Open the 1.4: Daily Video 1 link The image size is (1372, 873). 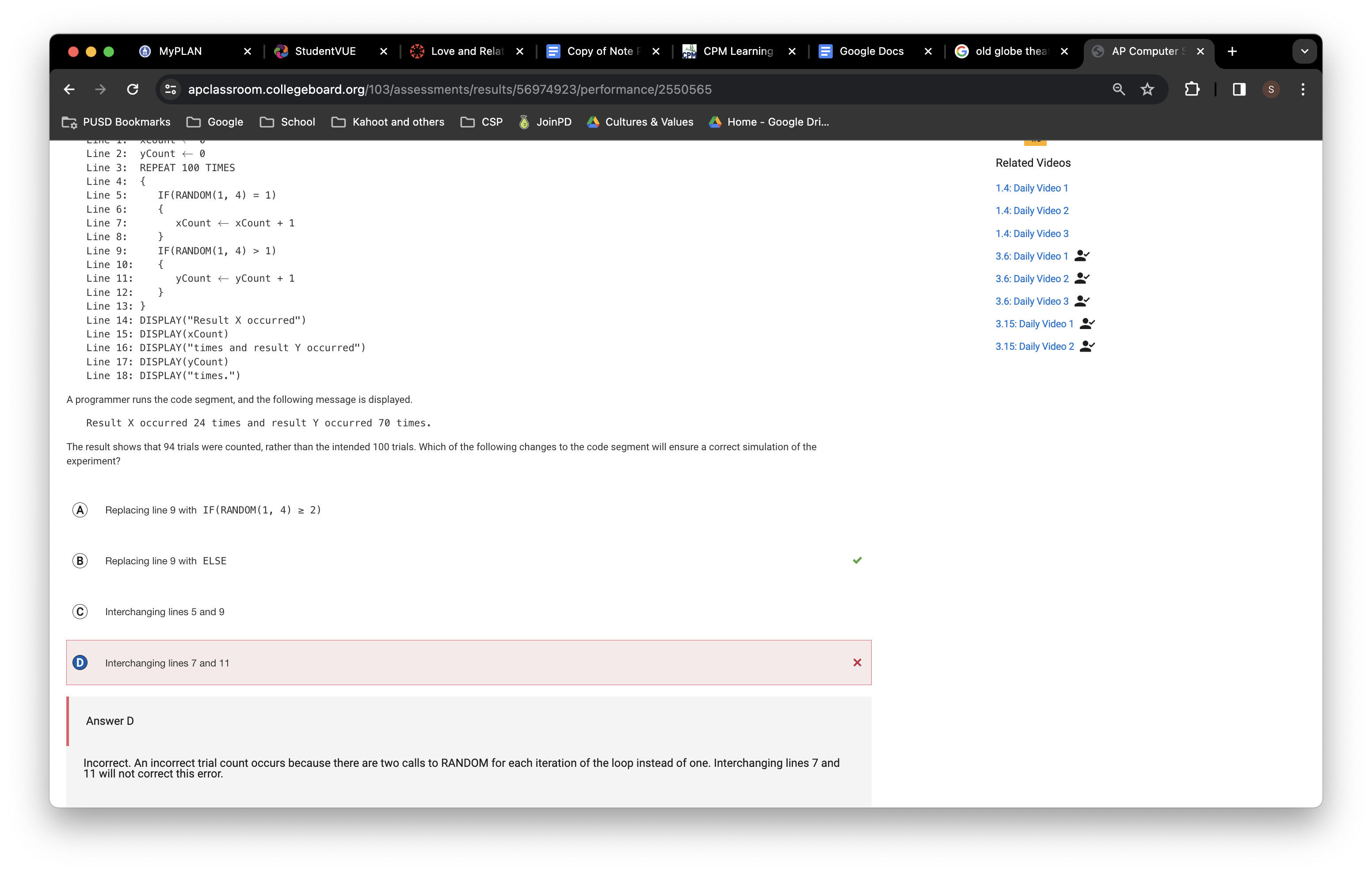1031,188
